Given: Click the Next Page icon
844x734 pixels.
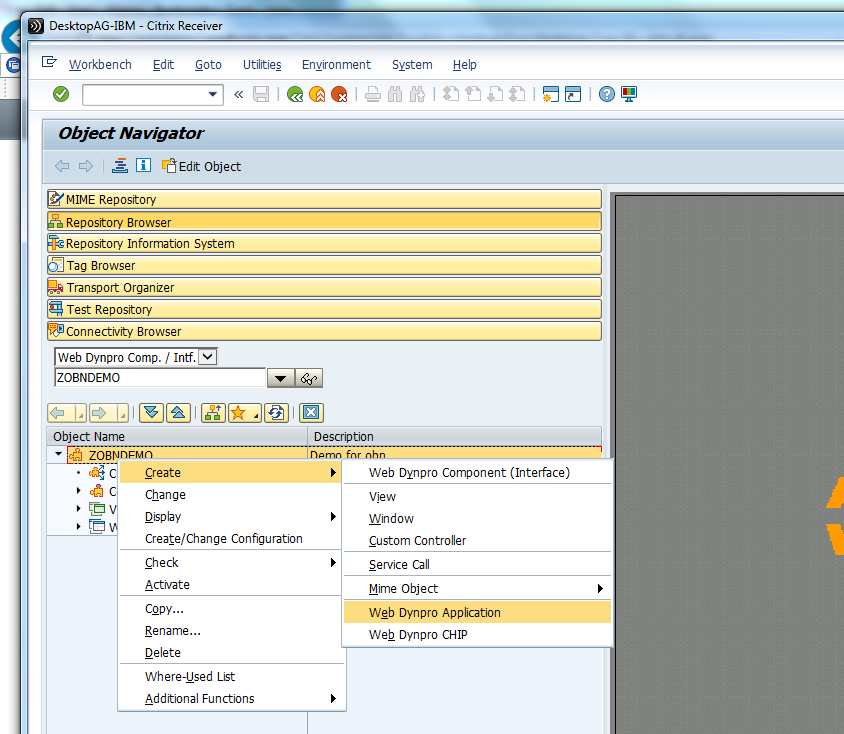Looking at the screenshot, I should [x=495, y=94].
